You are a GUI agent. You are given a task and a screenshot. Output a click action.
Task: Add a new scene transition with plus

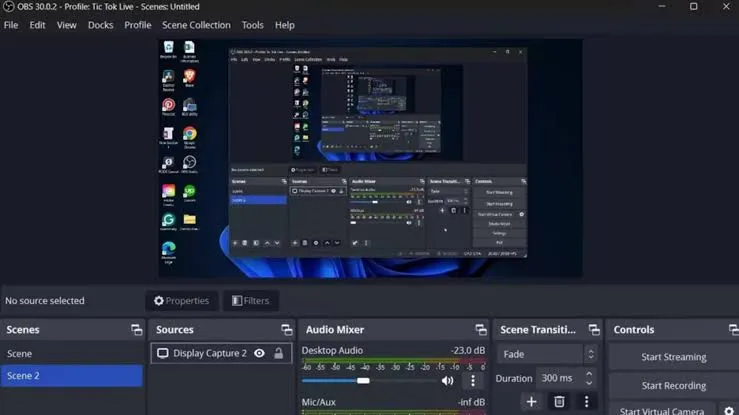[531, 402]
